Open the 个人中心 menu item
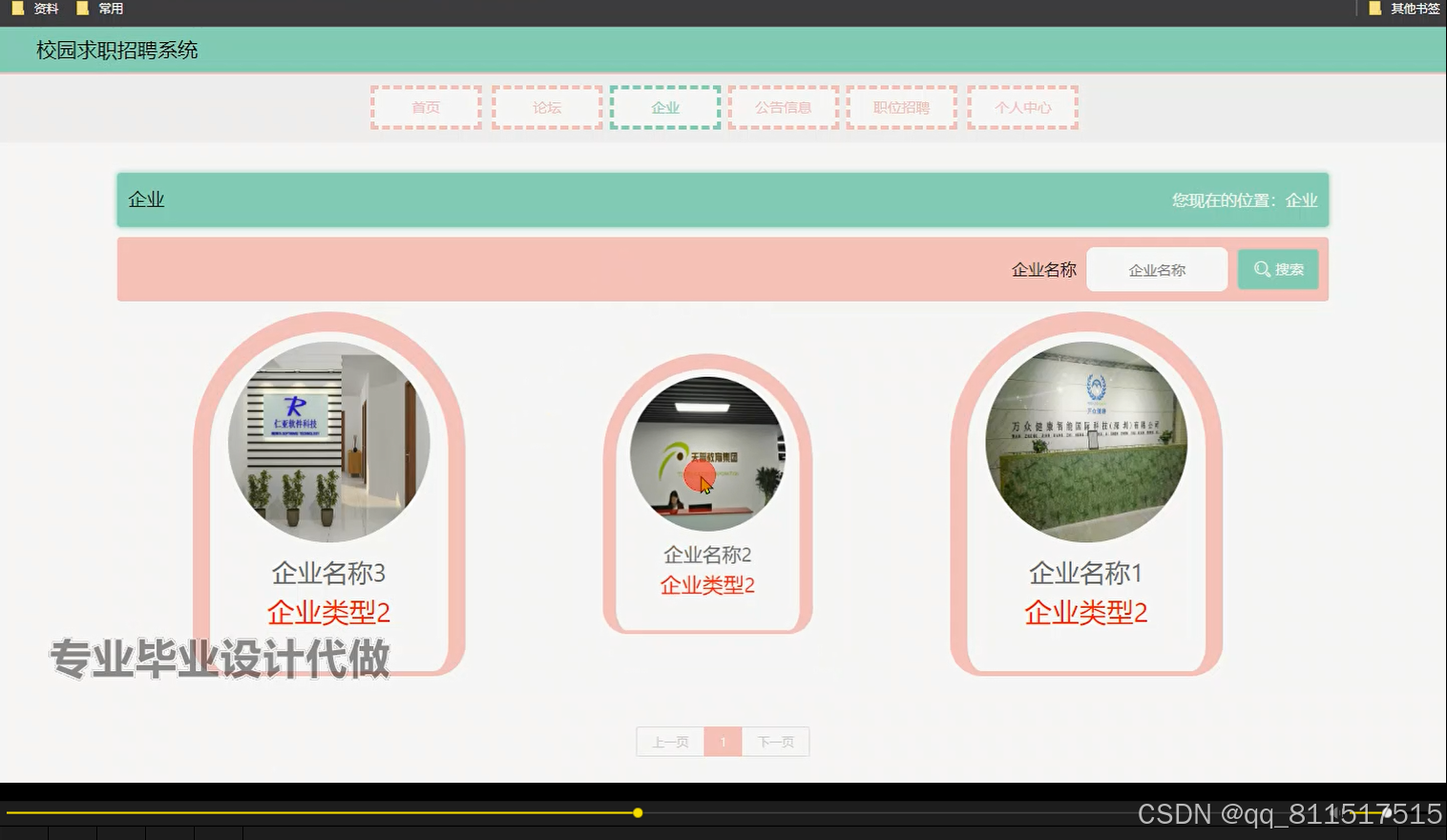 (1021, 107)
